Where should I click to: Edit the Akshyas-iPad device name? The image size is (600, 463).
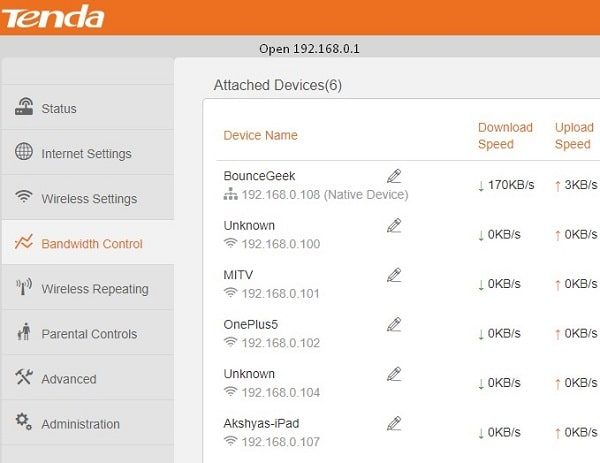coord(394,423)
